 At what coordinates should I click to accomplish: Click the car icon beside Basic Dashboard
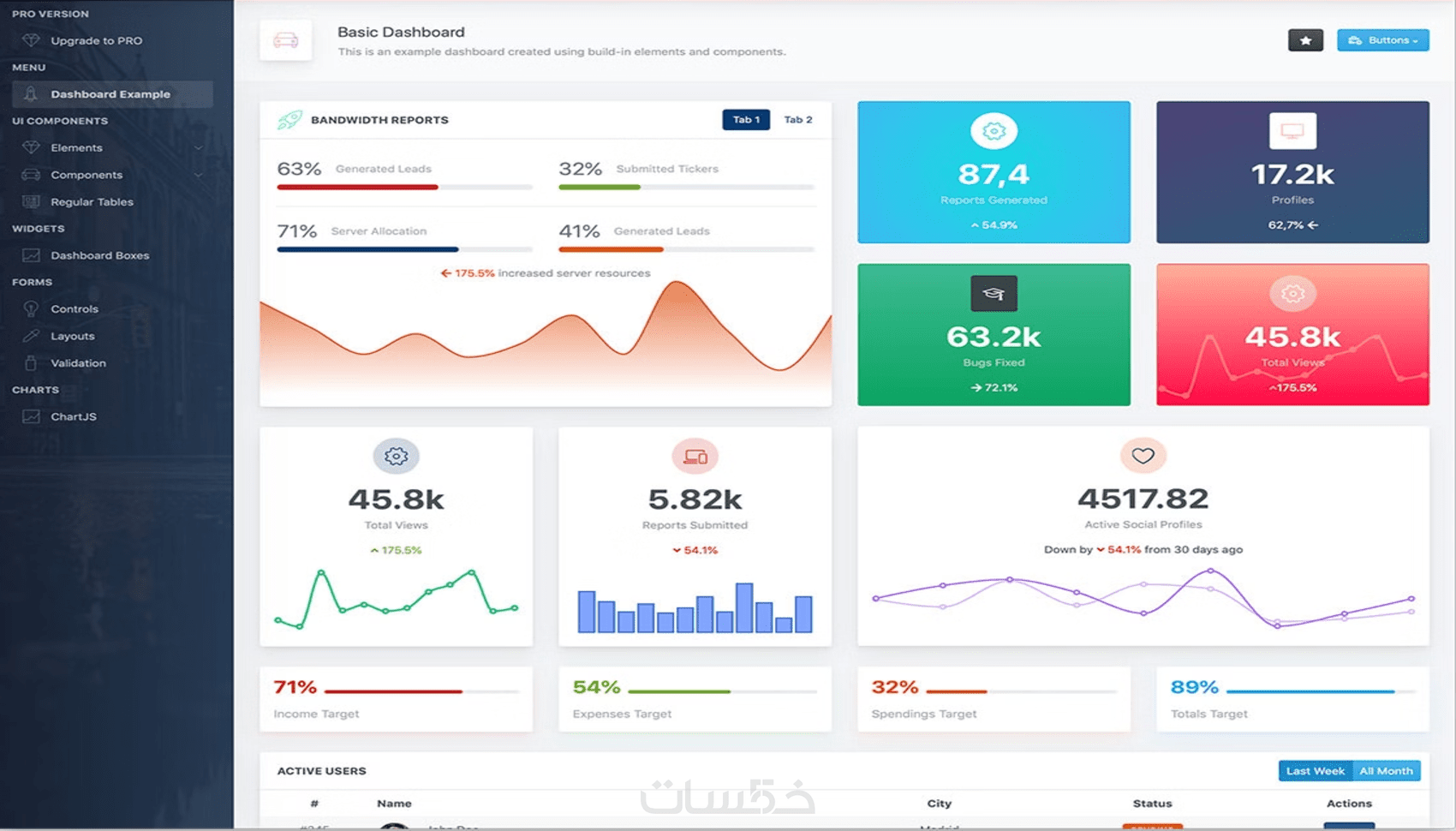(285, 40)
